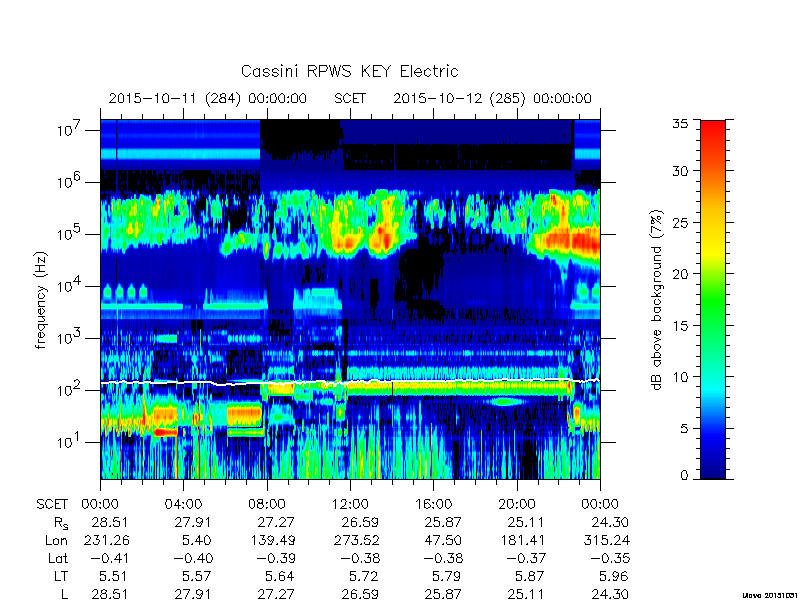Select LT value 5.51
The image size is (800, 600).
point(113,577)
